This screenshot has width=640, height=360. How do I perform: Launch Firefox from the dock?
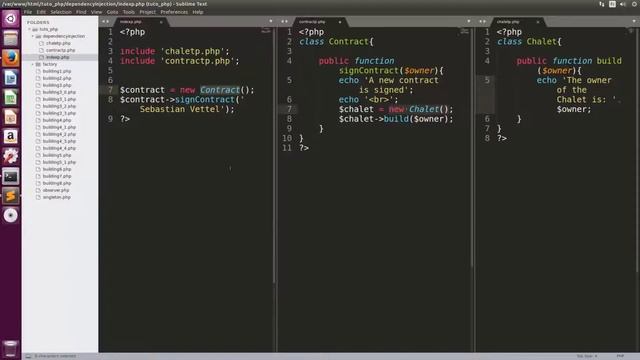11,58
